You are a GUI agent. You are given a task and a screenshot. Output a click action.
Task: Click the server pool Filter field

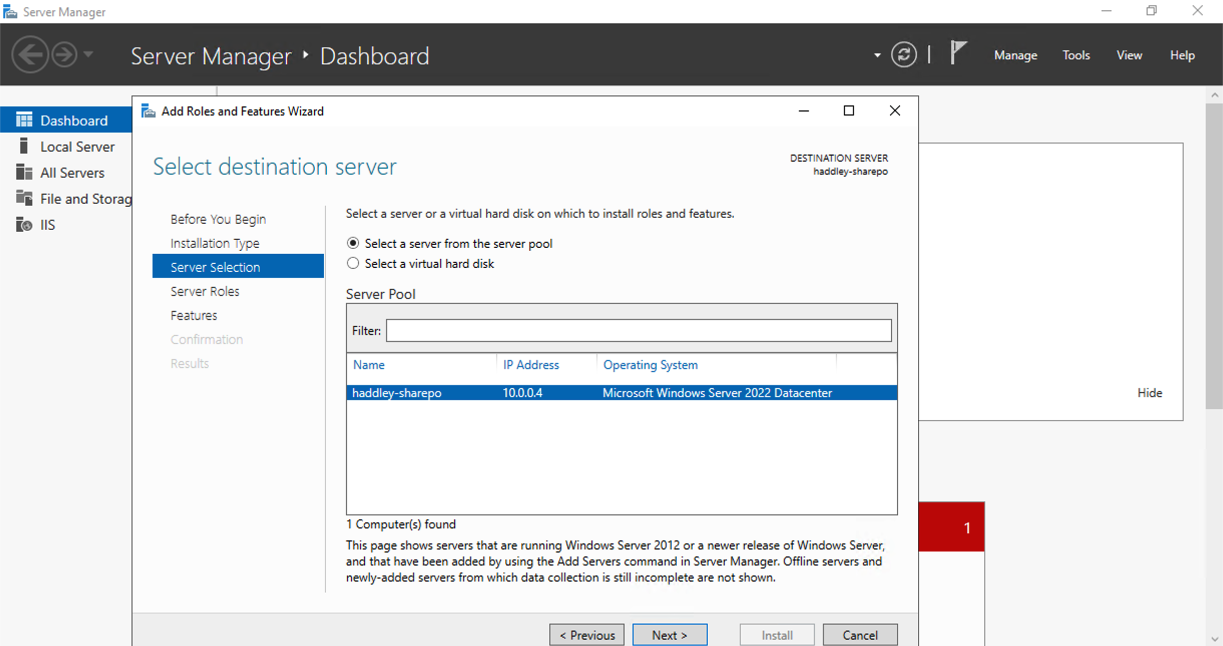tap(638, 330)
